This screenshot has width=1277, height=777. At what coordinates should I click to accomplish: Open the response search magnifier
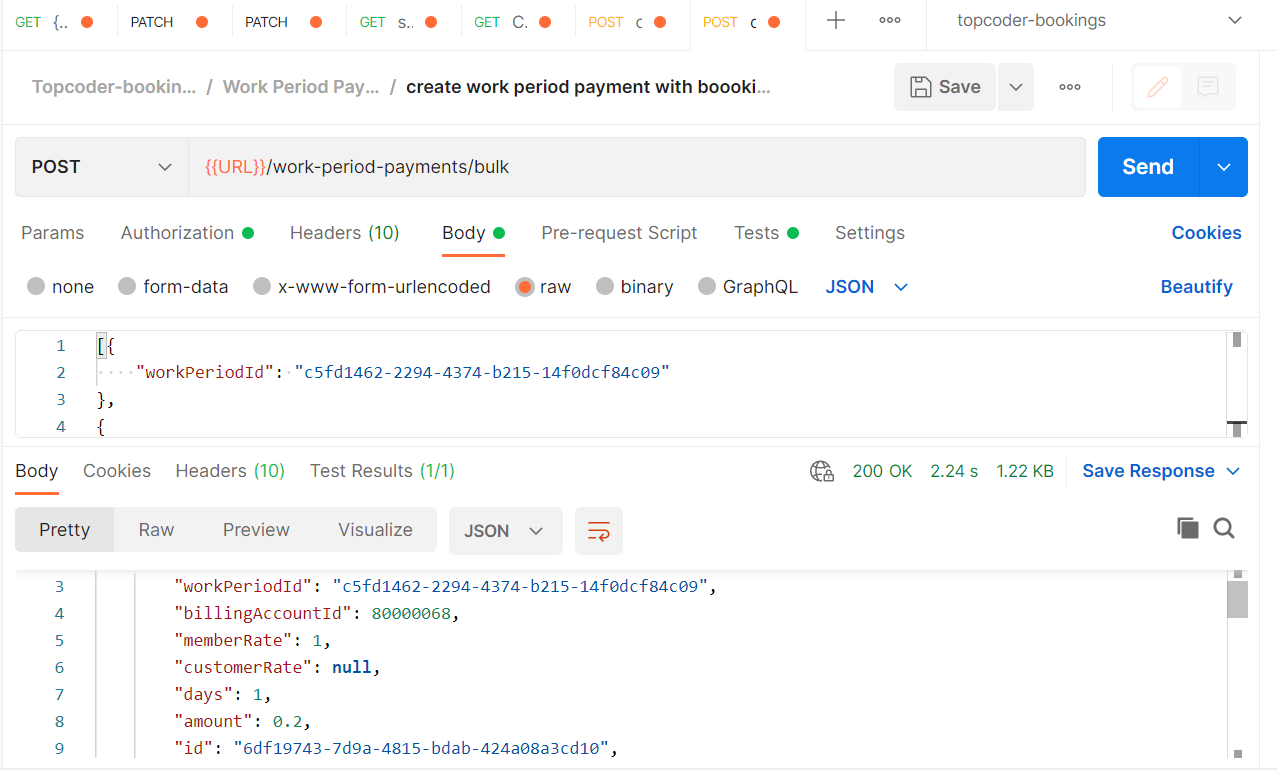tap(1224, 528)
